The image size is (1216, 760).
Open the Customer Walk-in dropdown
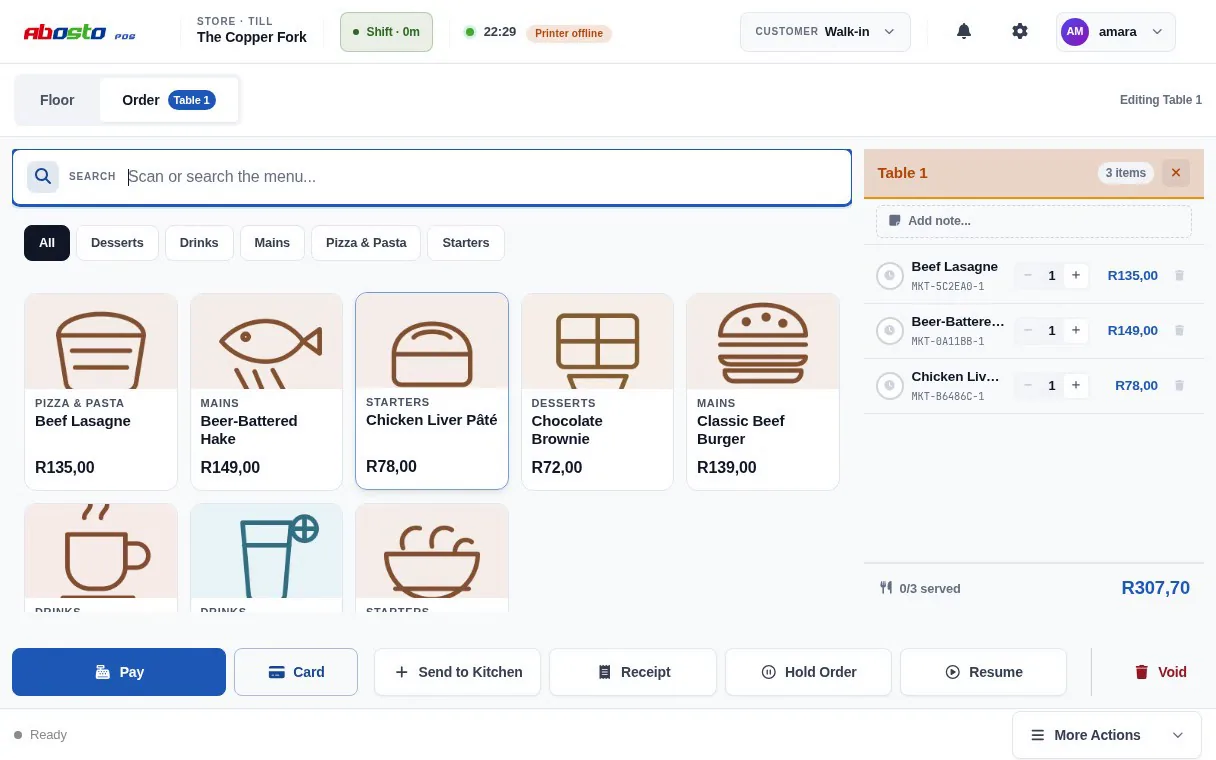[825, 32]
